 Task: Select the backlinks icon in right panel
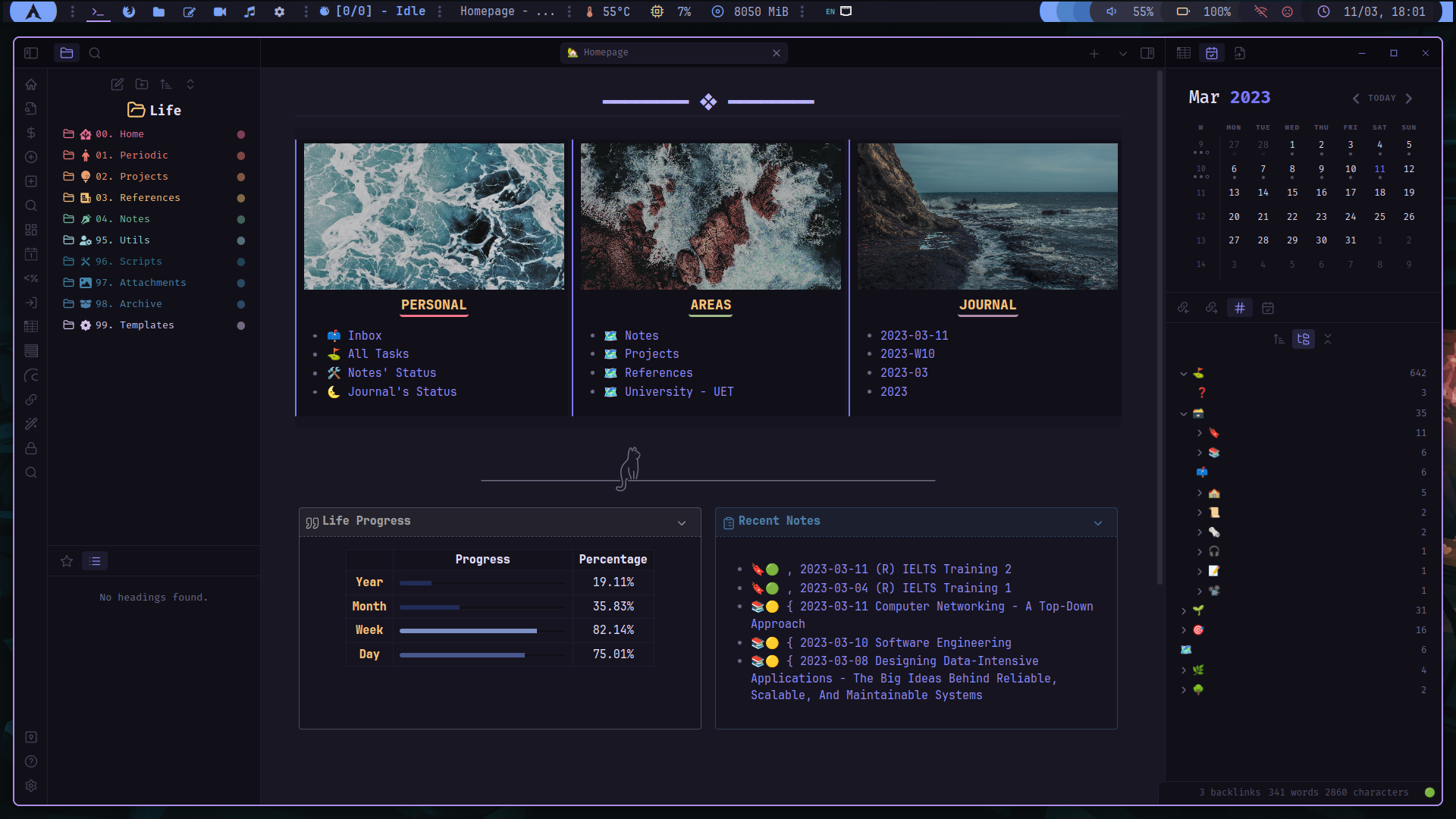click(x=1183, y=307)
